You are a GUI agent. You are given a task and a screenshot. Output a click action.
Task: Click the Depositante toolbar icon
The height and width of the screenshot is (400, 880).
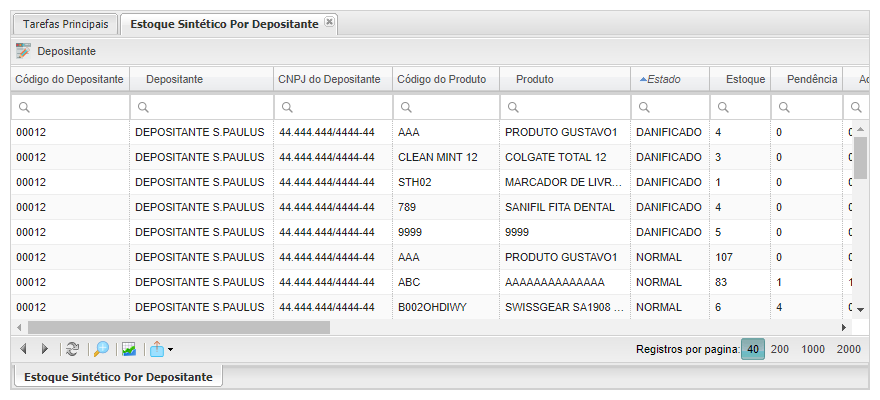[24, 51]
